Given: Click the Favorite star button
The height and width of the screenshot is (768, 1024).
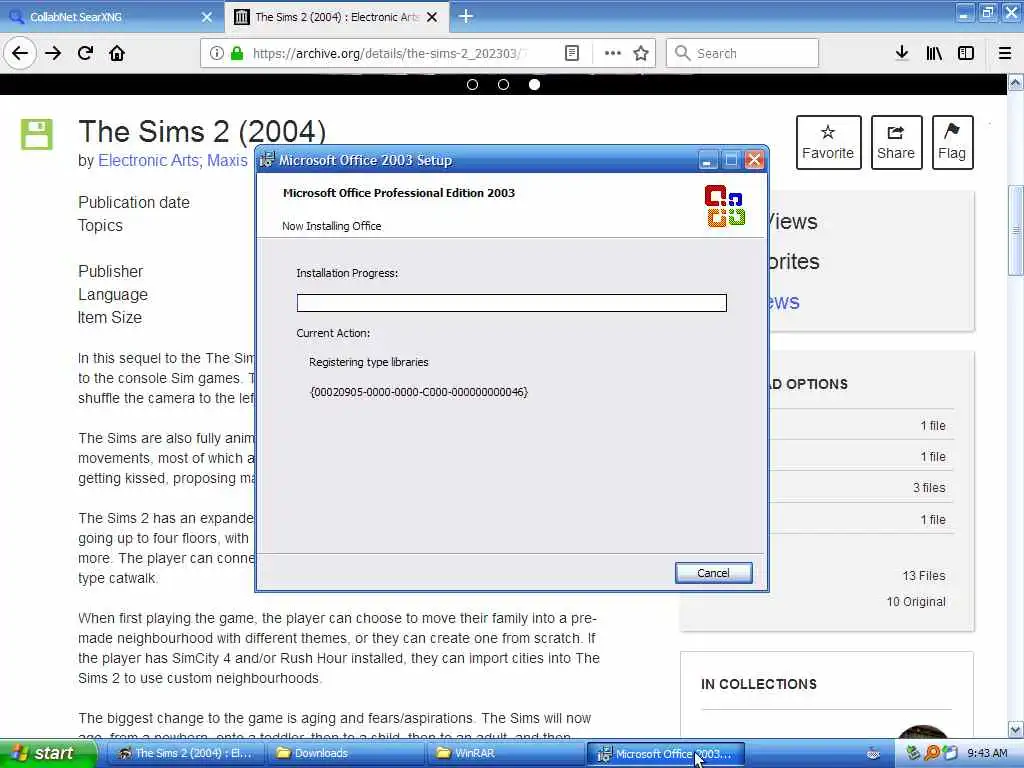Looking at the screenshot, I should (828, 142).
